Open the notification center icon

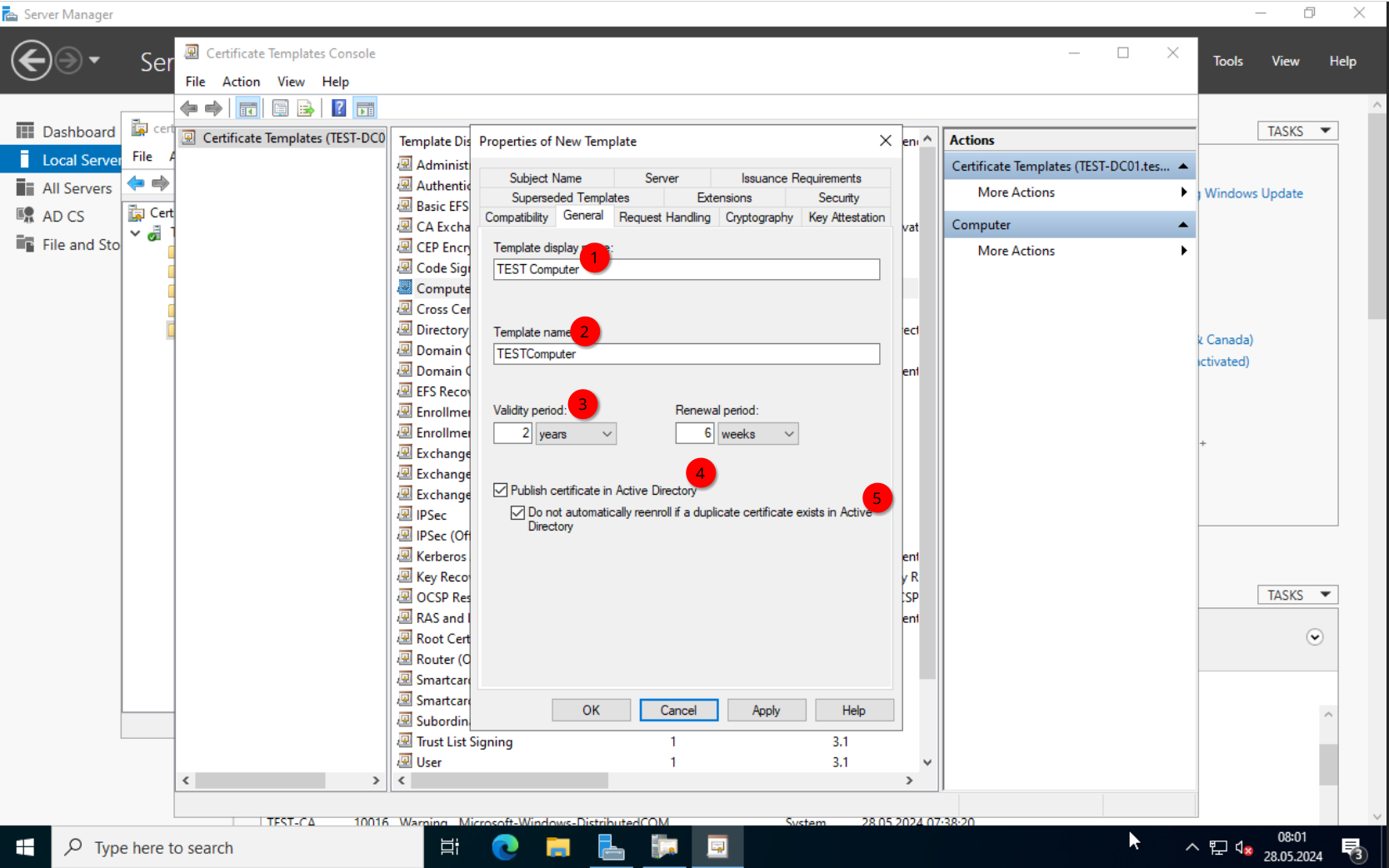pos(1352,848)
